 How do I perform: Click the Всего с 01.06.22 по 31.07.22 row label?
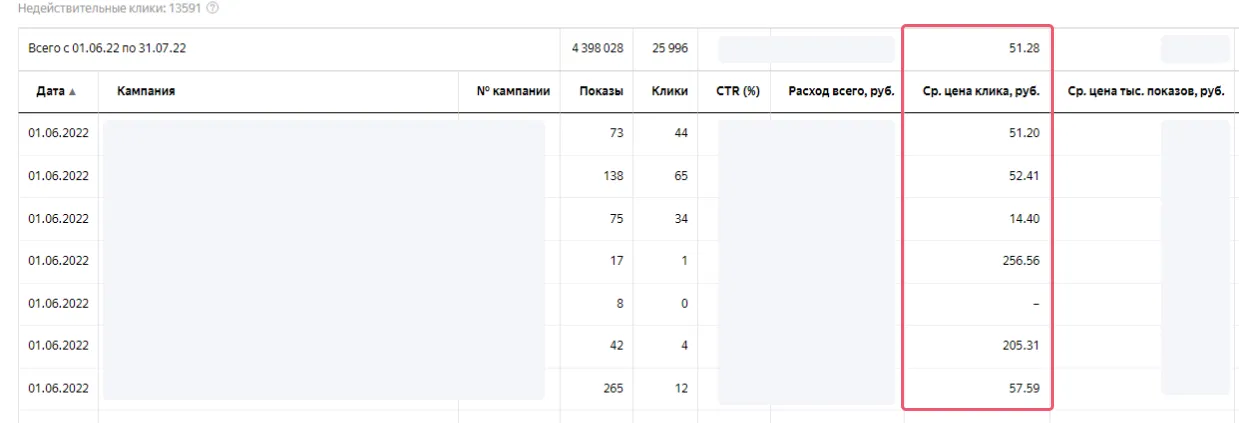click(107, 49)
